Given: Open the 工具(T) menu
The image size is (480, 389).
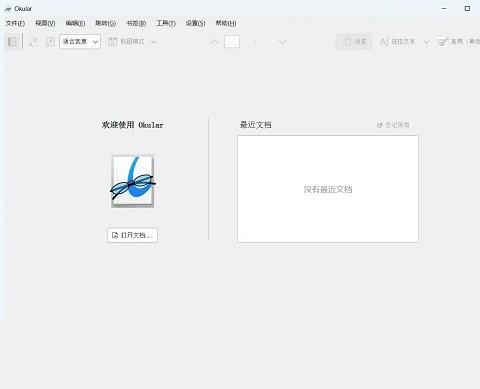Looking at the screenshot, I should point(166,23).
